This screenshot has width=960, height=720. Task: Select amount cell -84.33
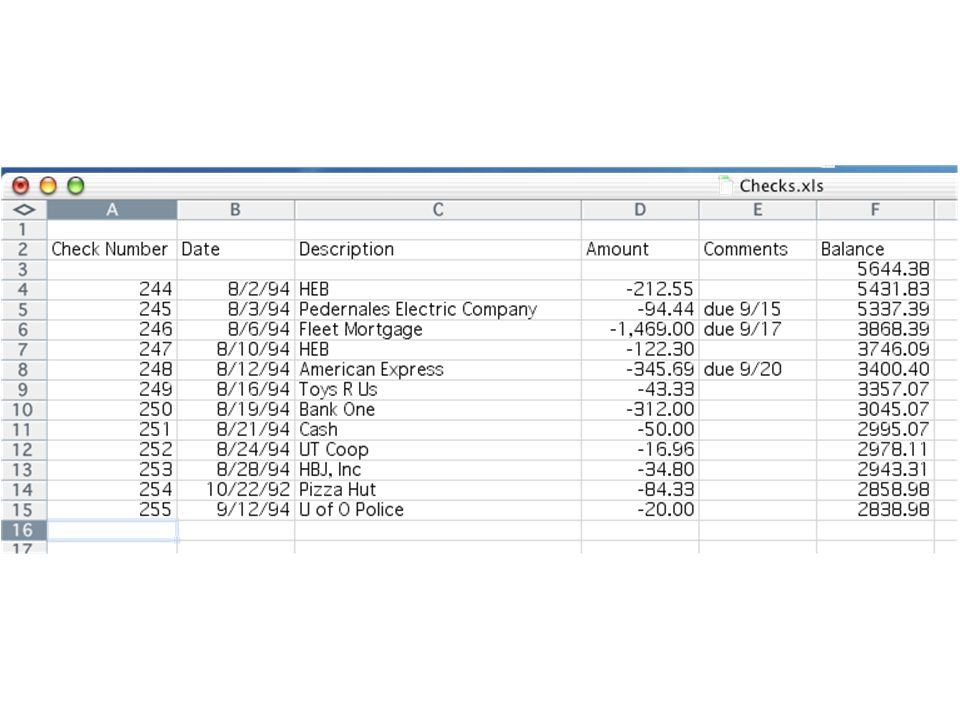click(x=640, y=490)
